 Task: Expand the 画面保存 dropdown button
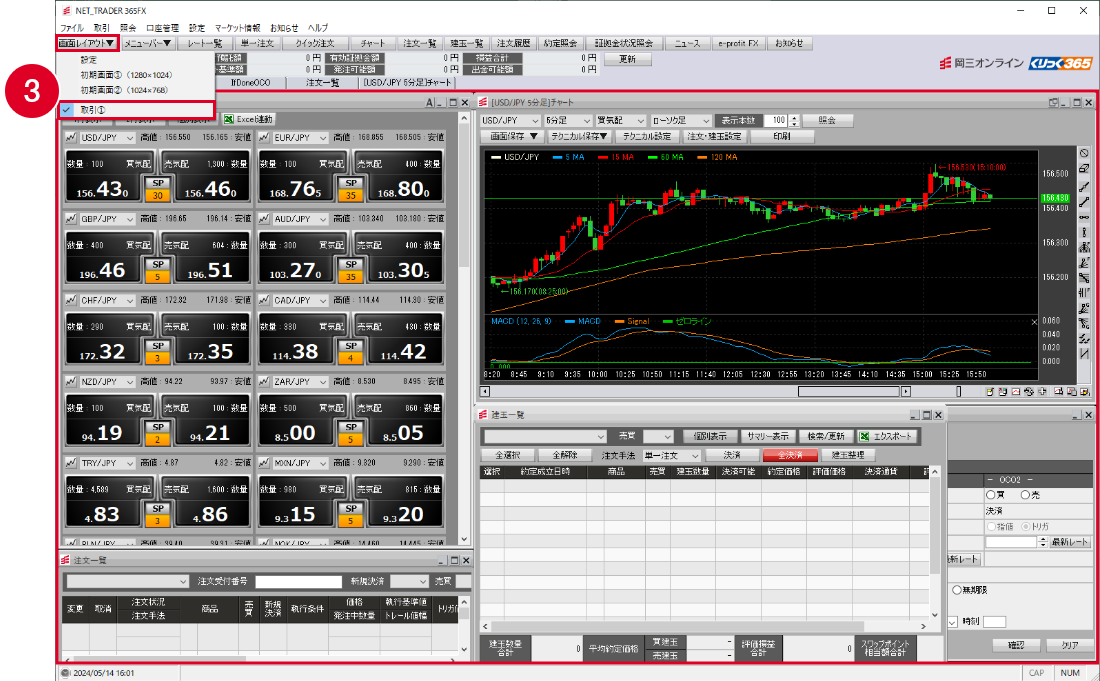[513, 137]
